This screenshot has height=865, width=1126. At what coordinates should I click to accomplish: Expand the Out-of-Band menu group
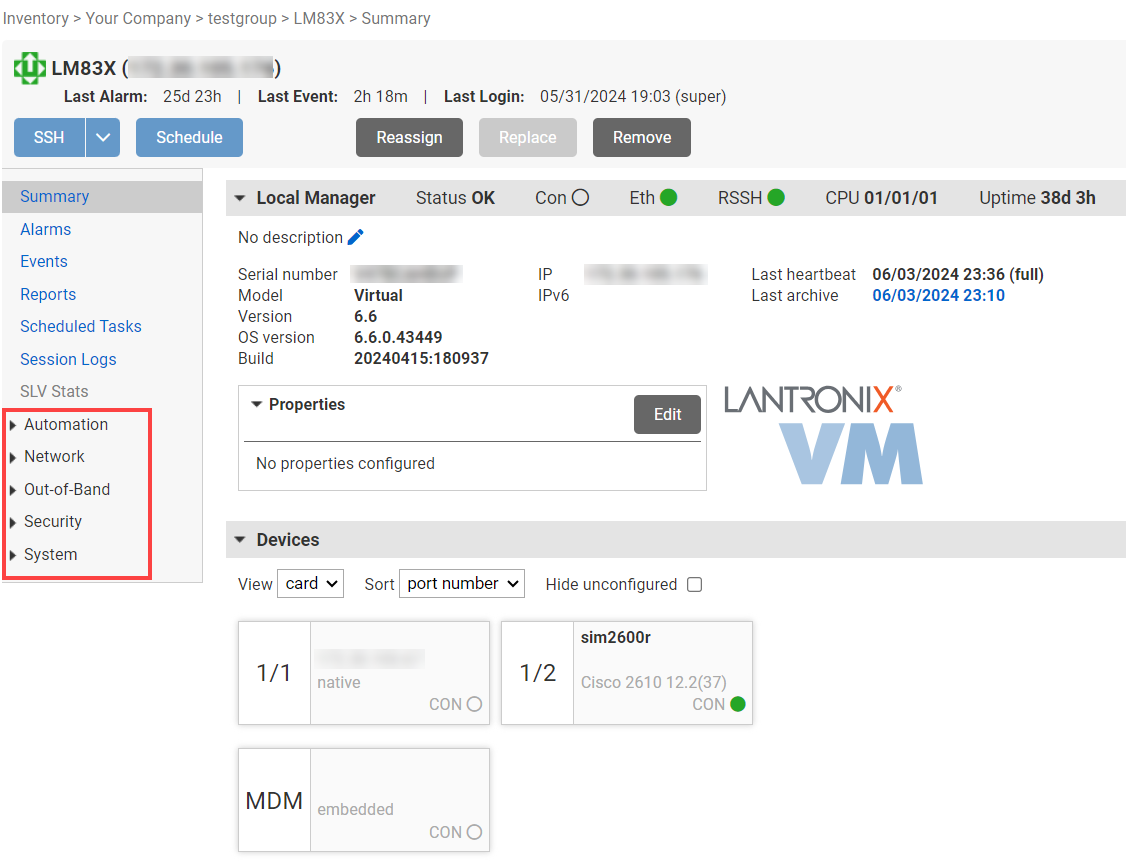point(67,490)
